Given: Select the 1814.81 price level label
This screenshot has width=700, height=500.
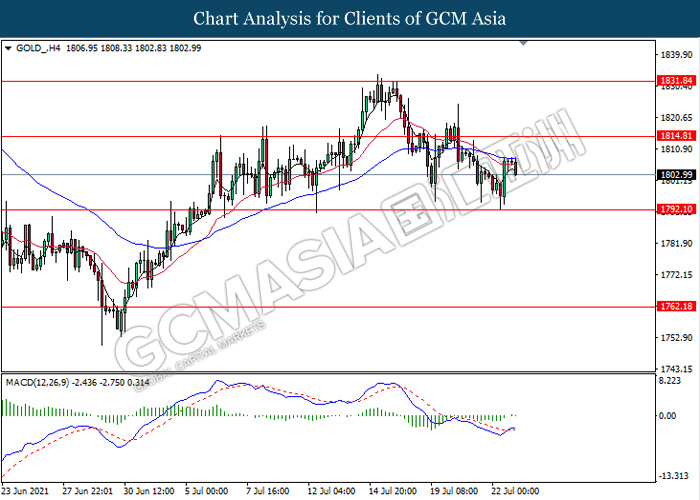Looking at the screenshot, I should coord(676,136).
